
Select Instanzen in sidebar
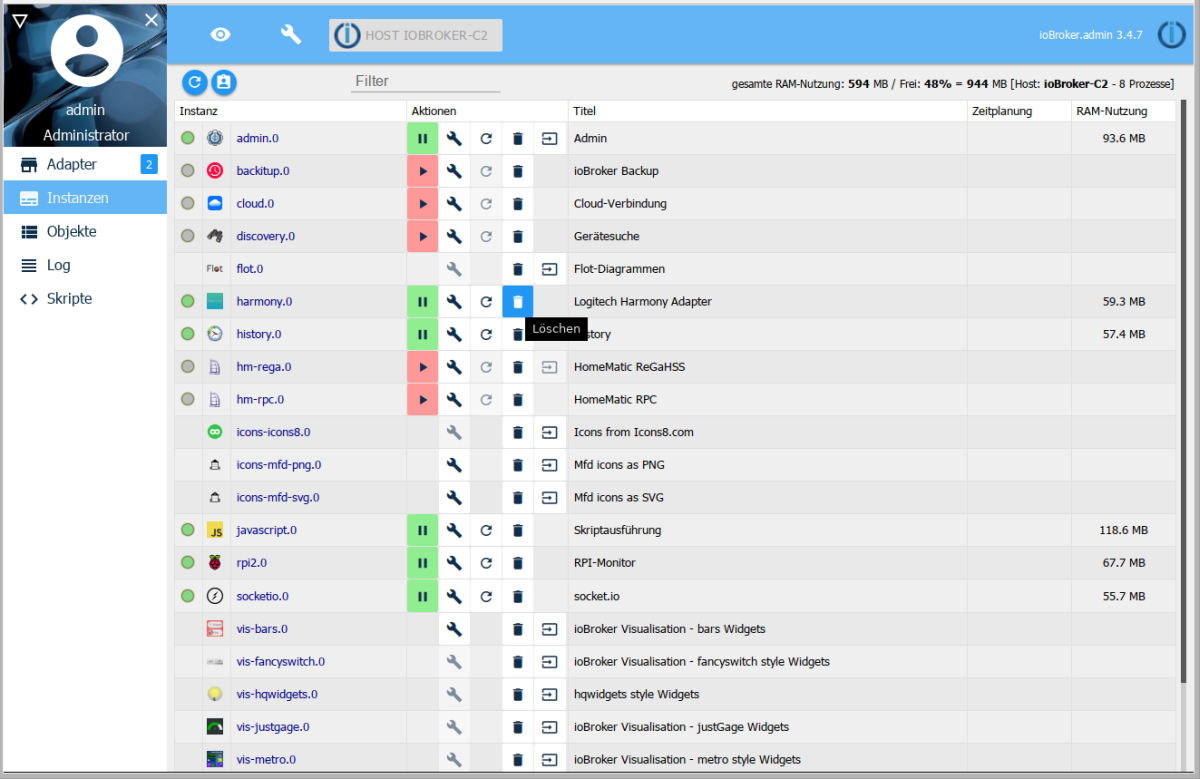coord(85,198)
